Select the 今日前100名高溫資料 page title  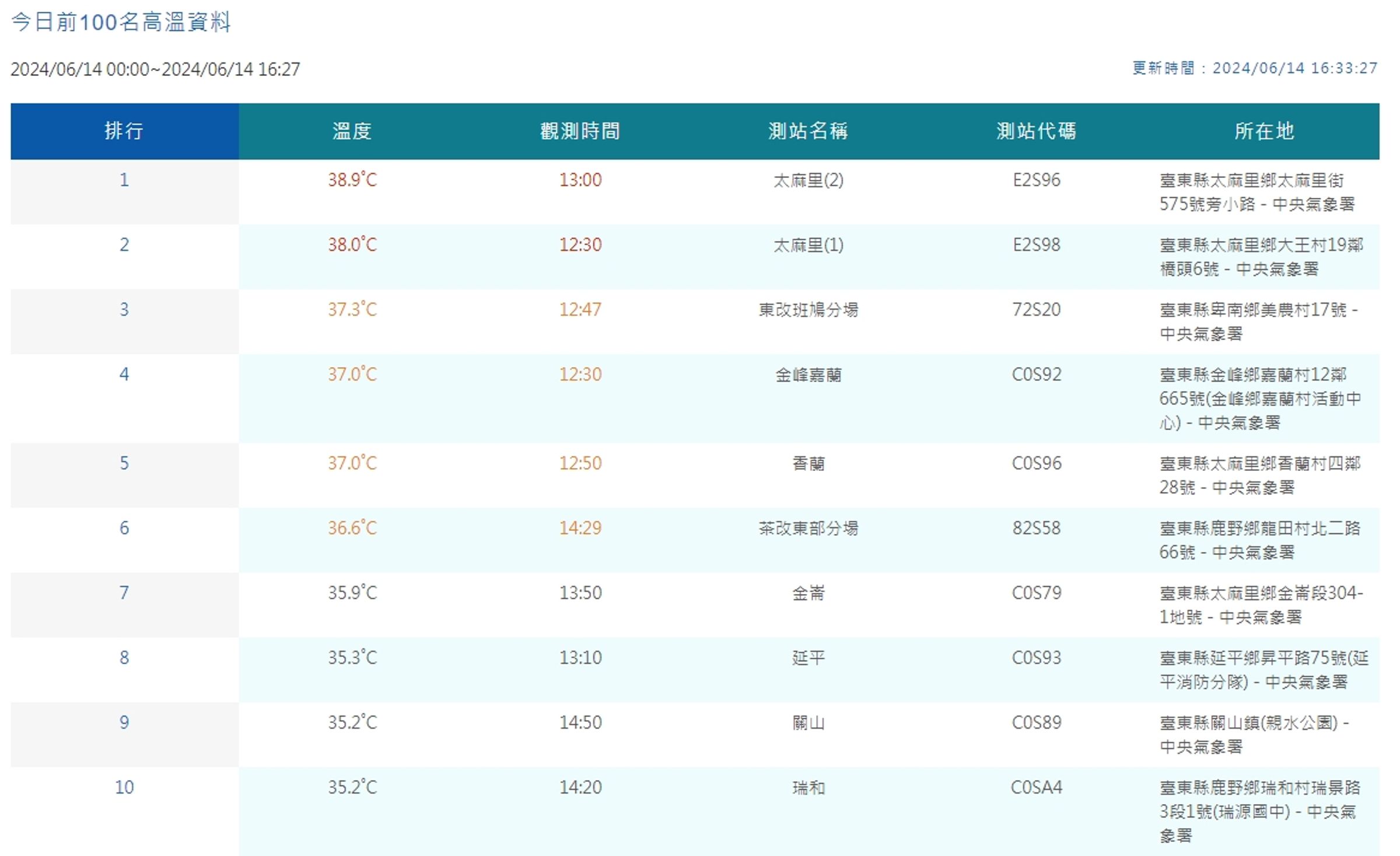click(121, 22)
